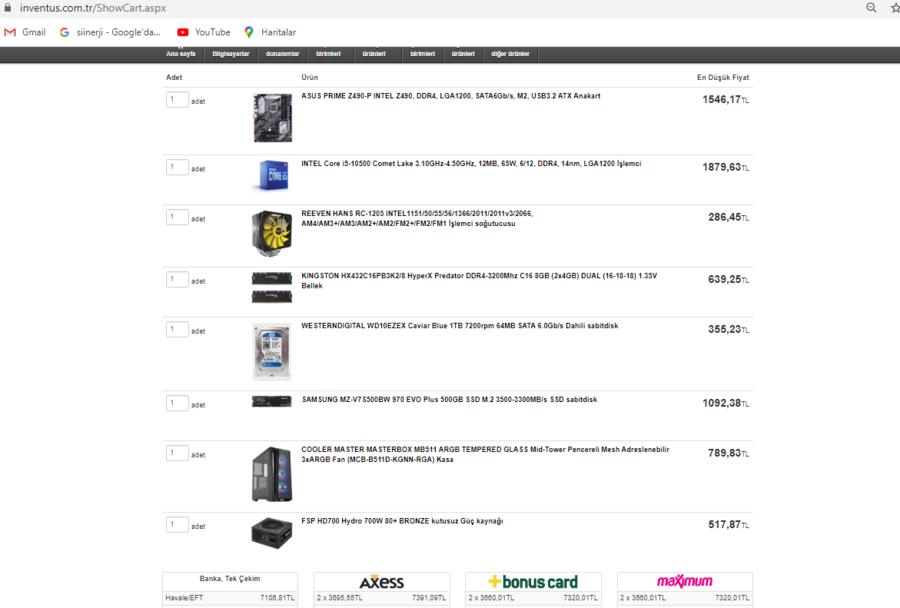Open the INTEL Core i5-10500 Comet Lake link
900x608 pixels.
[x=471, y=164]
